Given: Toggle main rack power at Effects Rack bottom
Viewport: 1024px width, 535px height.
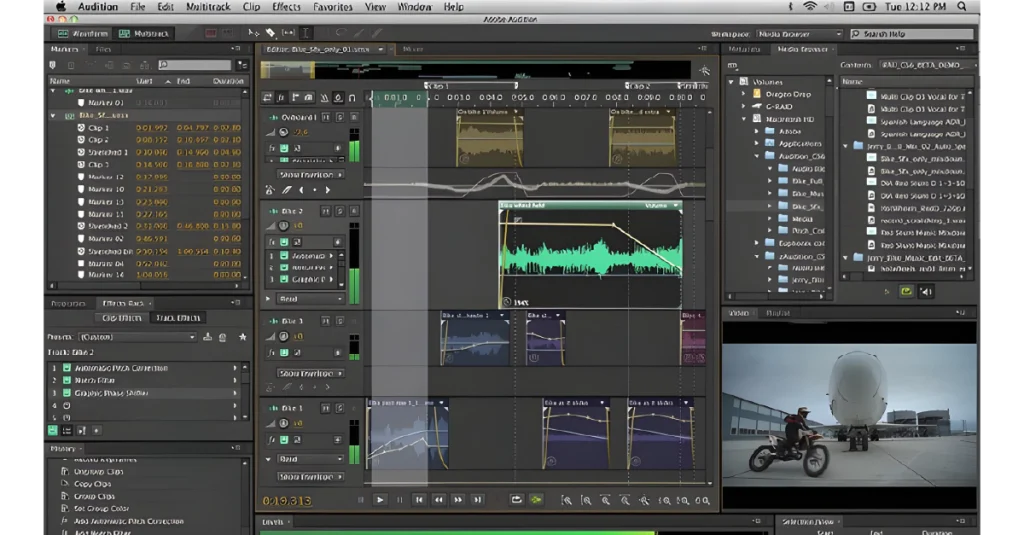Looking at the screenshot, I should tap(52, 430).
